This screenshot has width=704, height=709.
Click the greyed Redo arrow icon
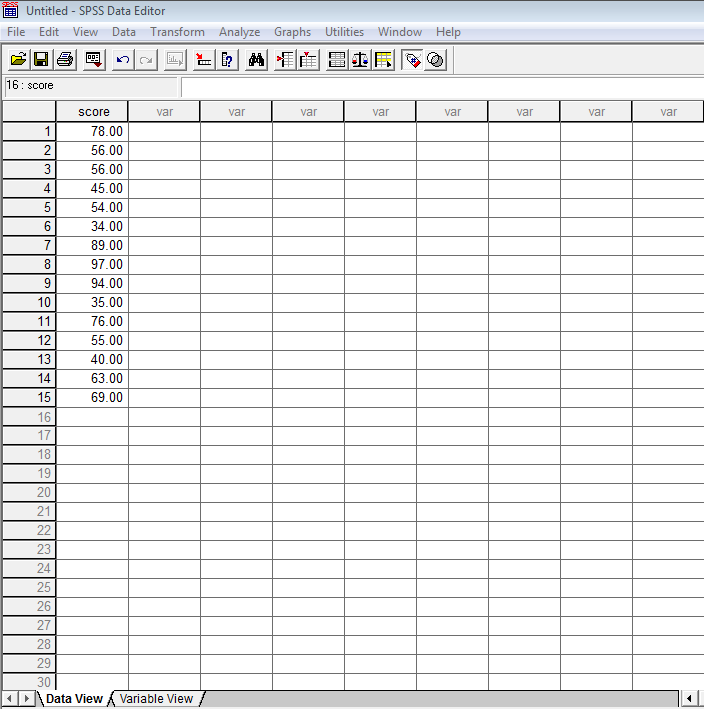point(146,60)
